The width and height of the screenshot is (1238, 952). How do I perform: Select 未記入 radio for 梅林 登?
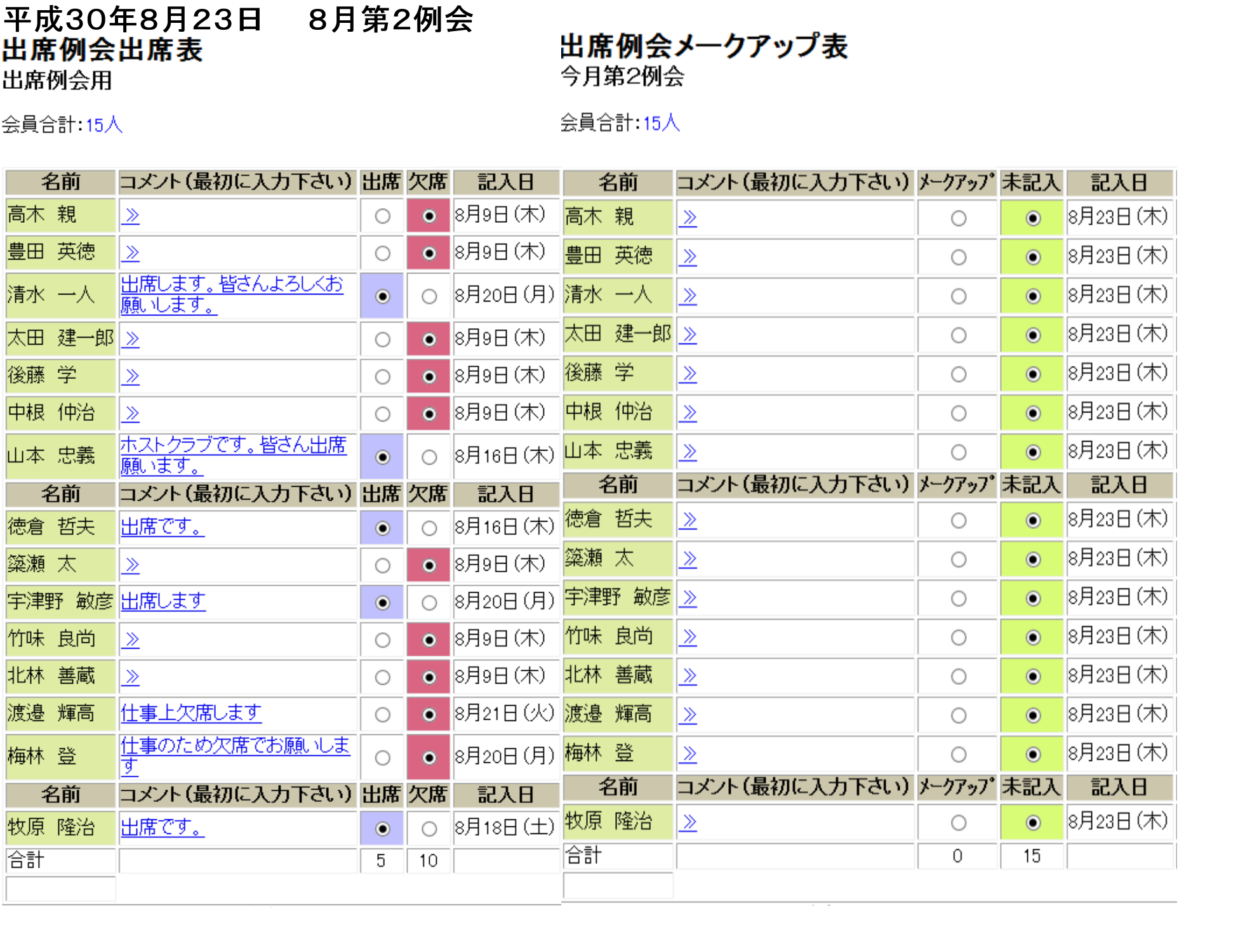tap(1033, 755)
